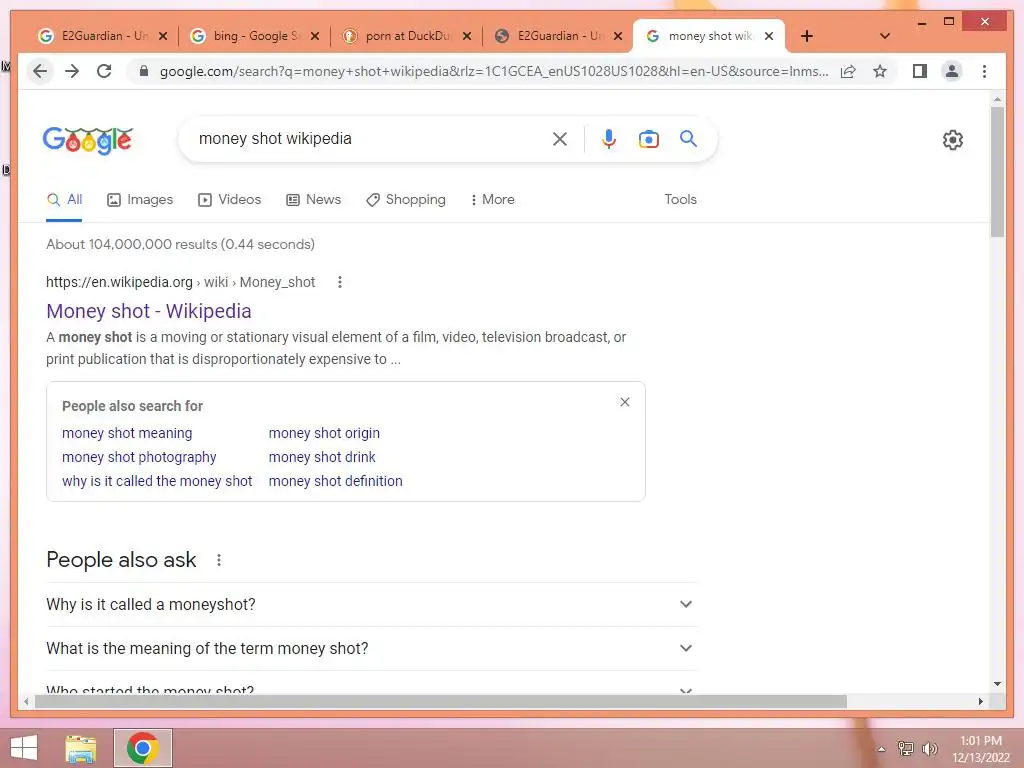Click the address bar URL
Image resolution: width=1024 pixels, height=768 pixels.
(494, 71)
